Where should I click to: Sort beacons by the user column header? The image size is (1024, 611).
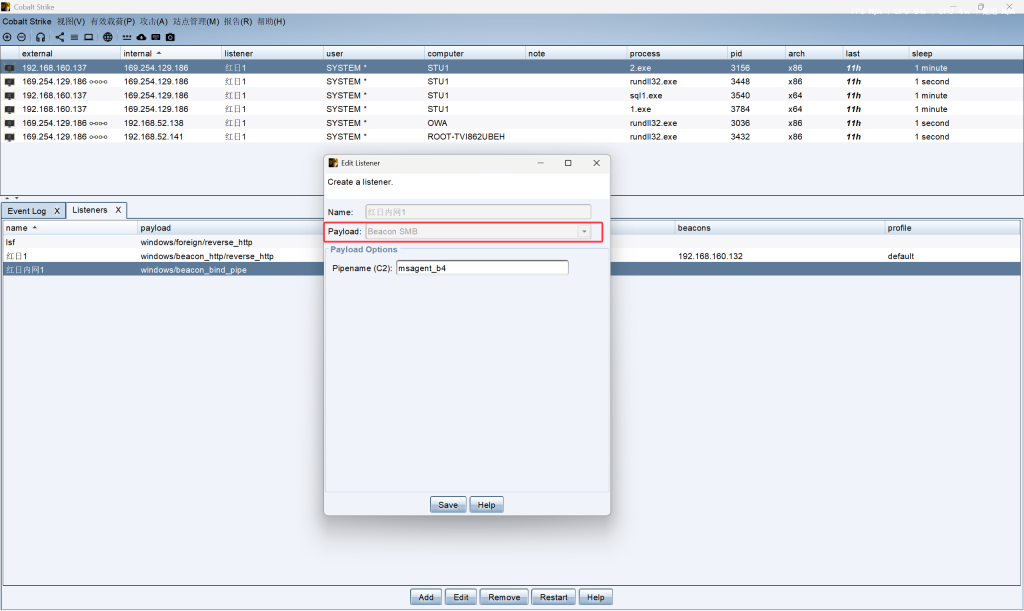click(374, 54)
